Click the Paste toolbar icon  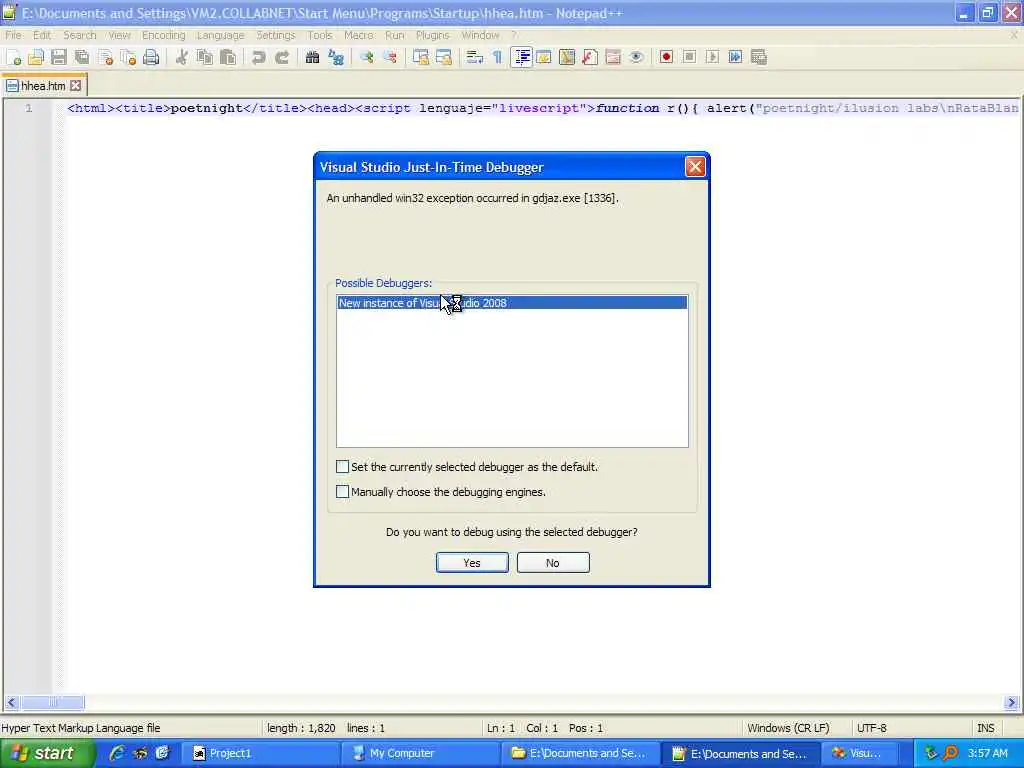[x=228, y=57]
